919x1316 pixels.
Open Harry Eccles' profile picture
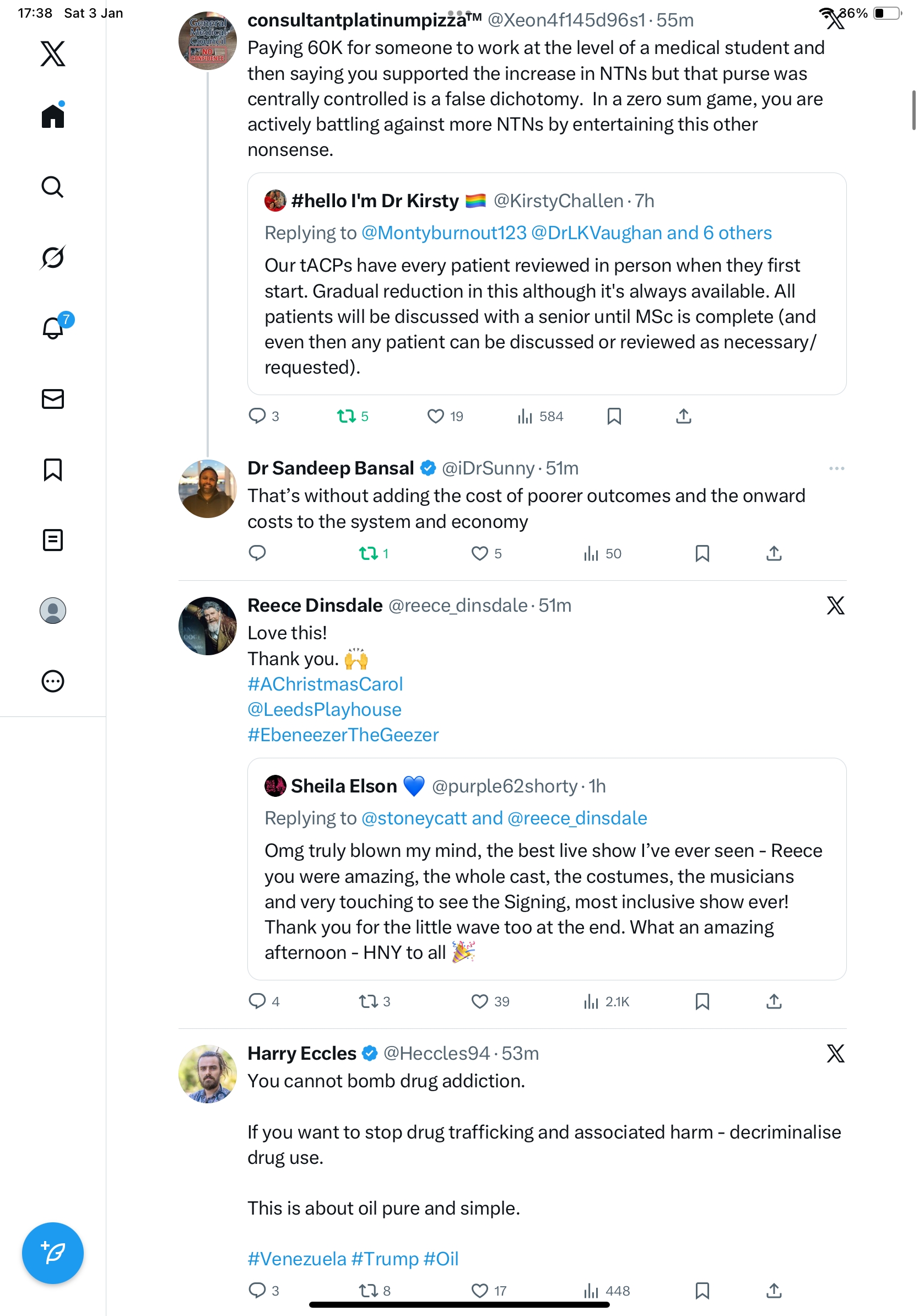click(207, 1074)
